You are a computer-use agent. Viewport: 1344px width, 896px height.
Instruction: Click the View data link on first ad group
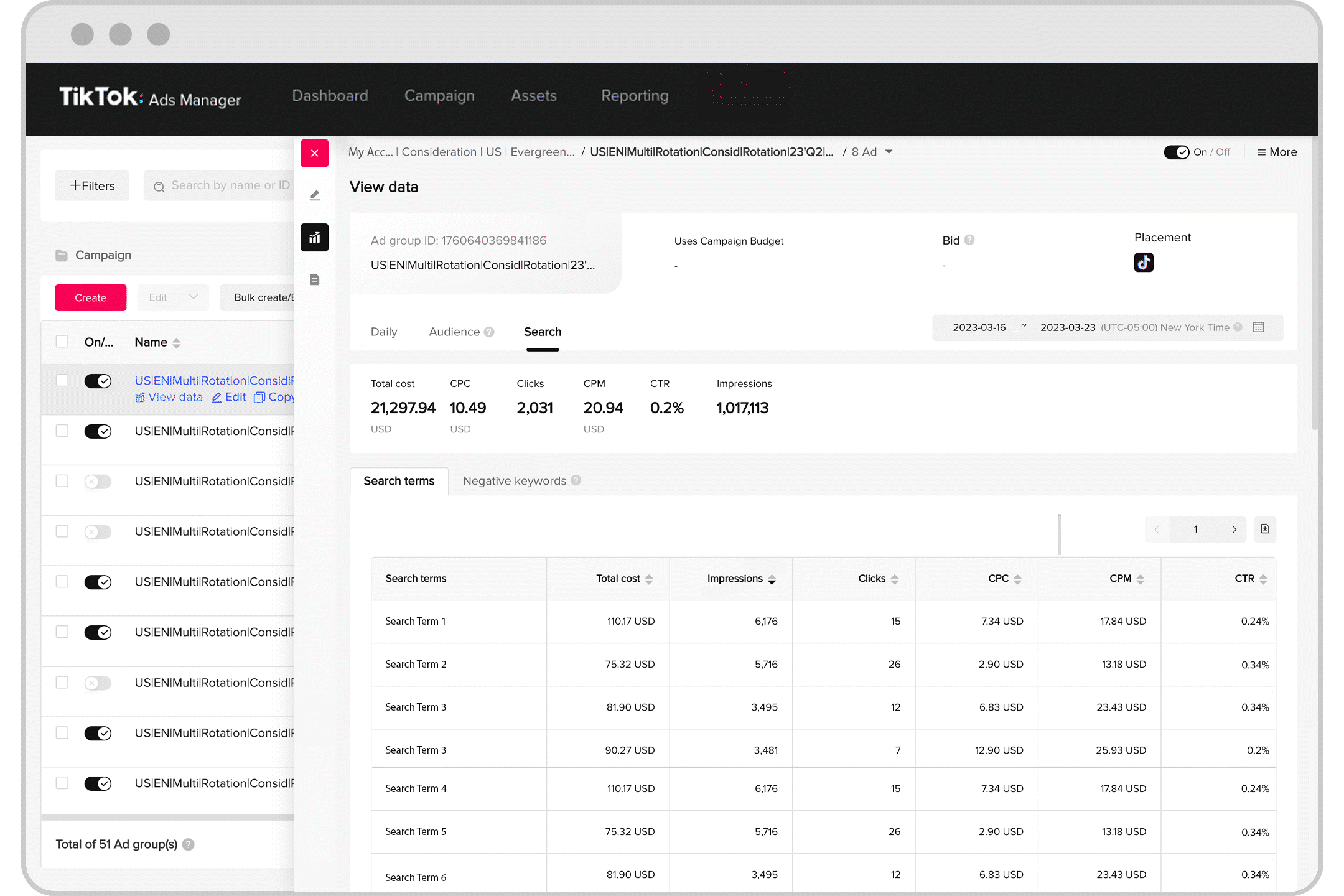click(x=168, y=397)
